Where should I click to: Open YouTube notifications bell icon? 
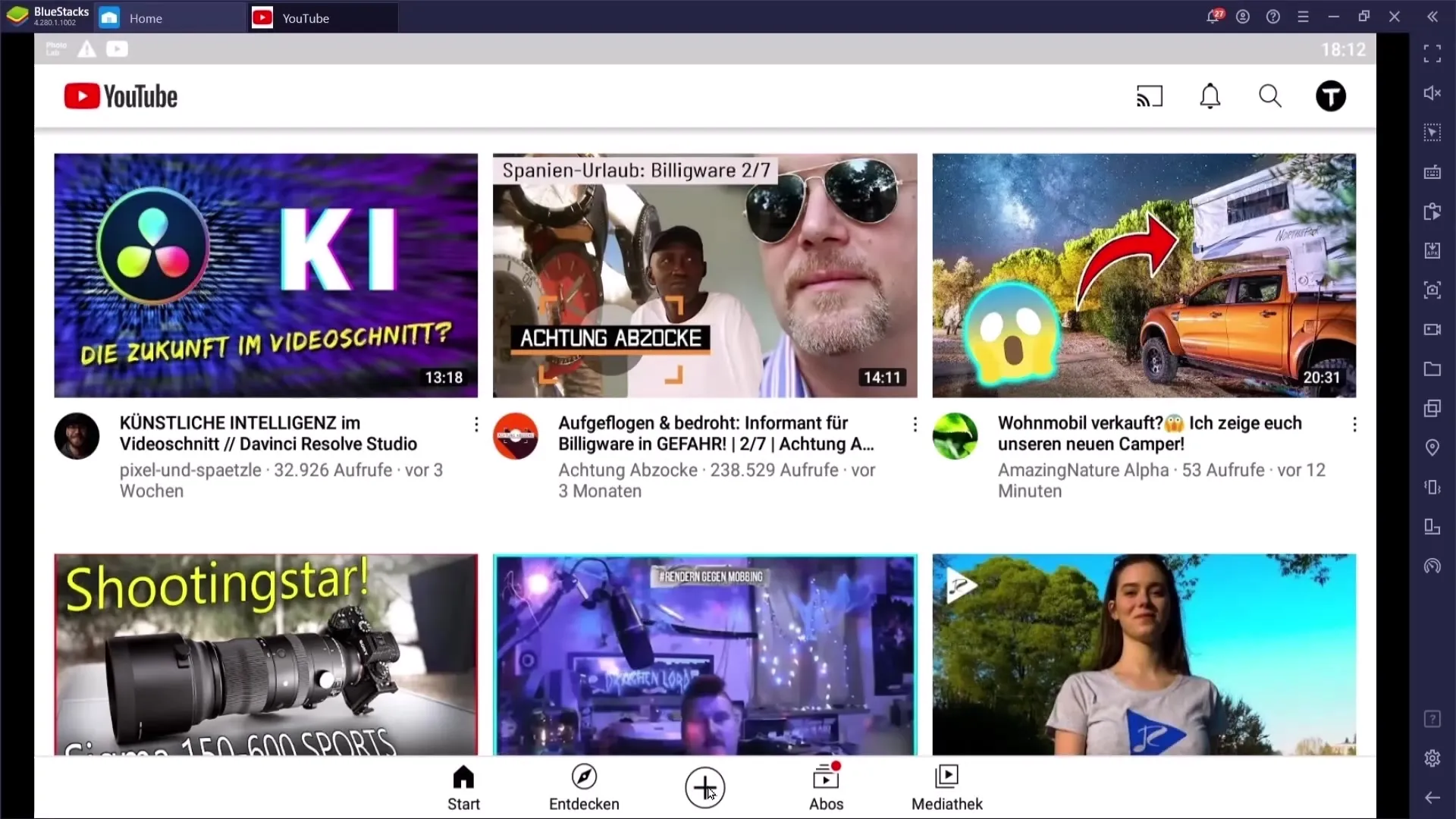click(1210, 96)
